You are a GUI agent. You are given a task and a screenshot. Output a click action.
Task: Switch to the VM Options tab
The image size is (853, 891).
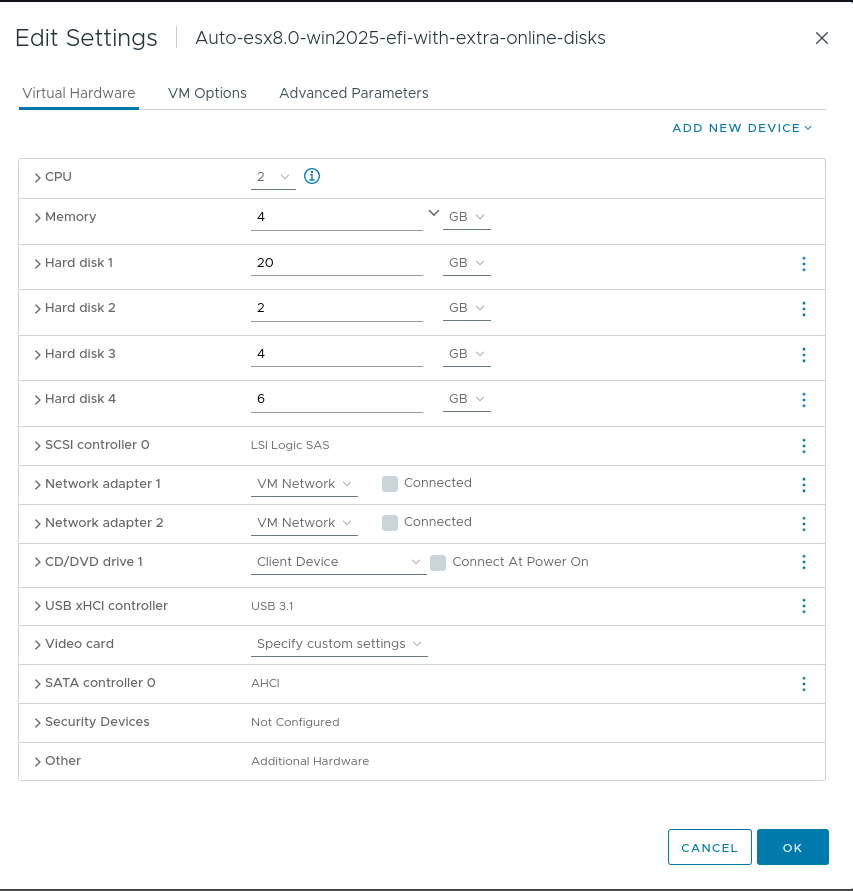point(207,93)
